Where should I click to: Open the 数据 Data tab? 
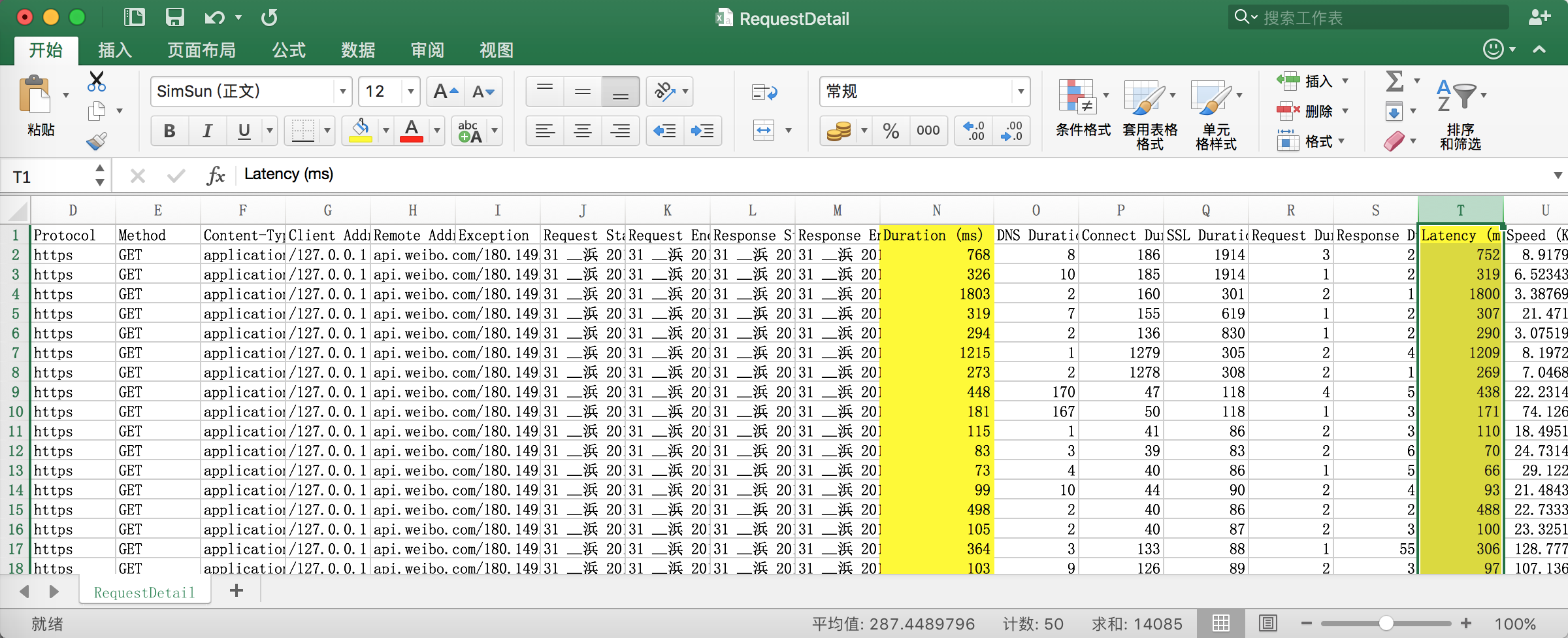pyautogui.click(x=358, y=50)
